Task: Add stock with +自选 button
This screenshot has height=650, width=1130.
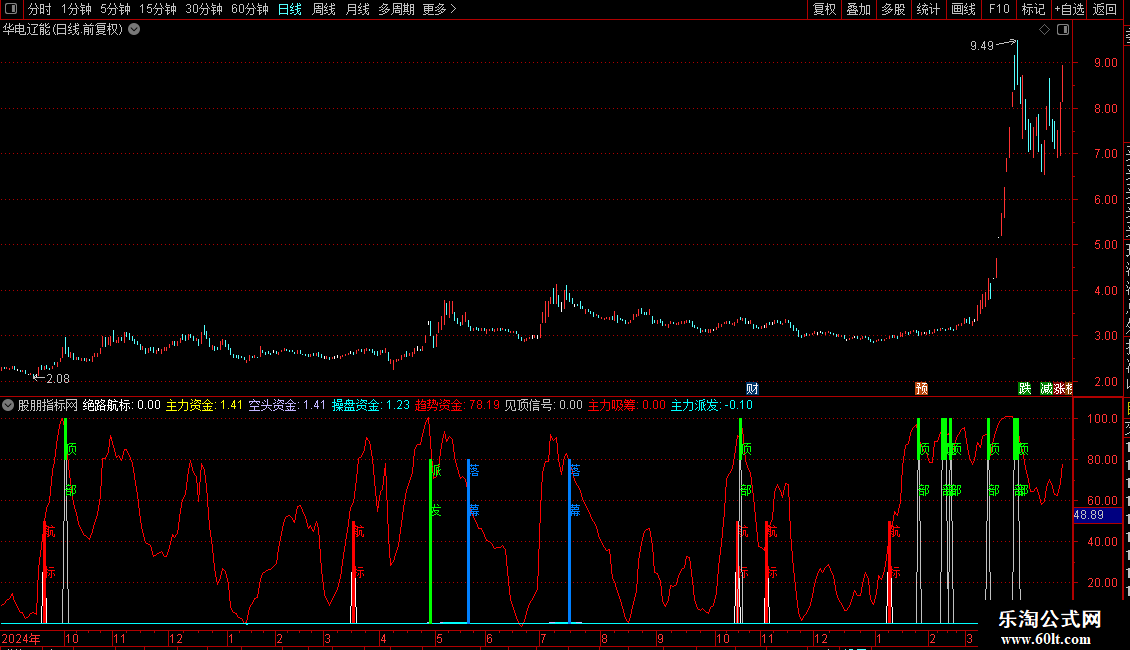Action: (x=1069, y=9)
